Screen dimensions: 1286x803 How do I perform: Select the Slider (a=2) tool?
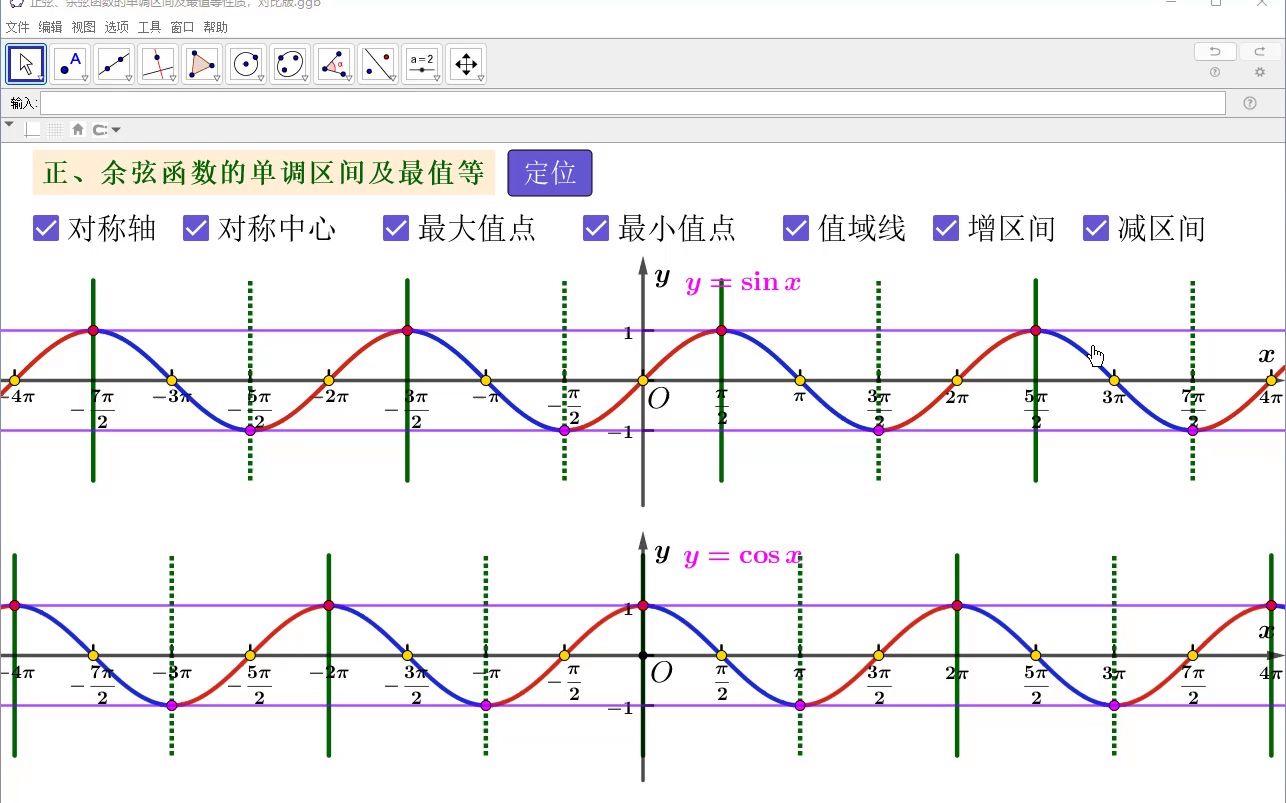coord(422,64)
